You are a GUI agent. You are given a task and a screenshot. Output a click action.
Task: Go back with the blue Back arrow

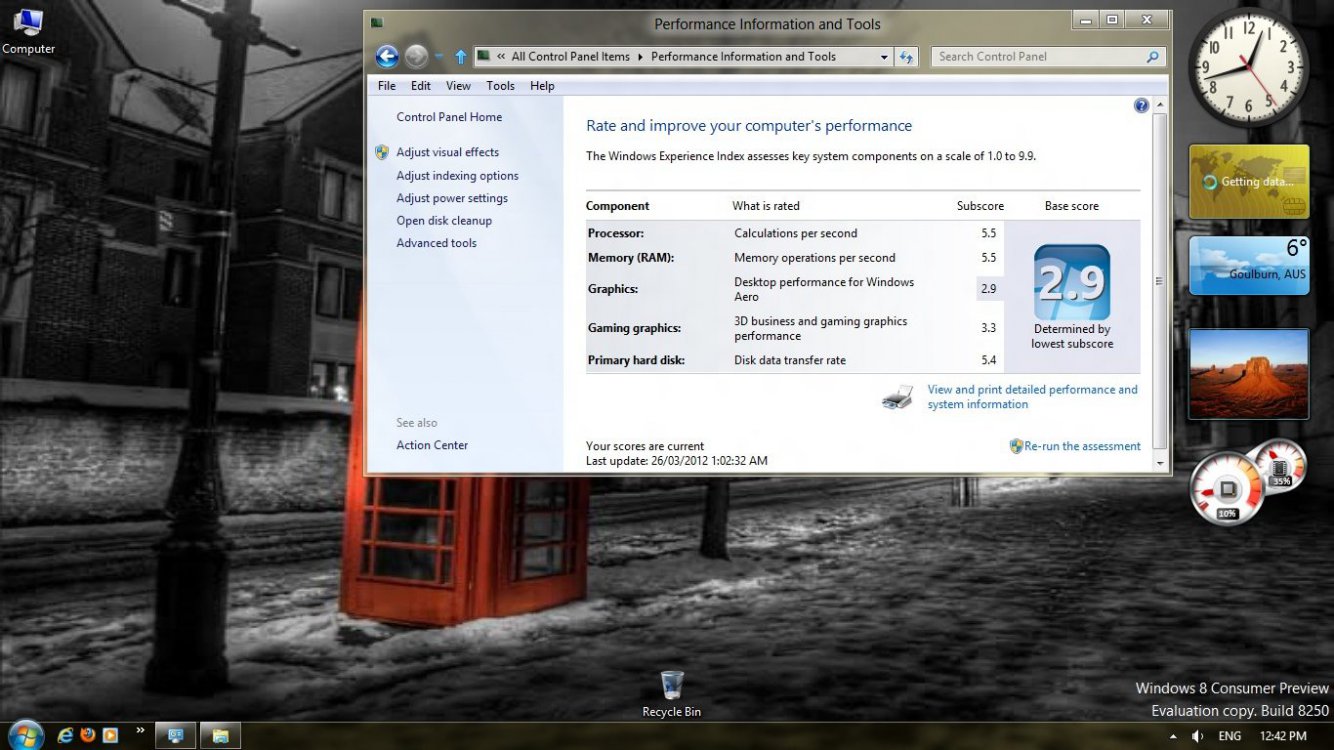pyautogui.click(x=387, y=56)
